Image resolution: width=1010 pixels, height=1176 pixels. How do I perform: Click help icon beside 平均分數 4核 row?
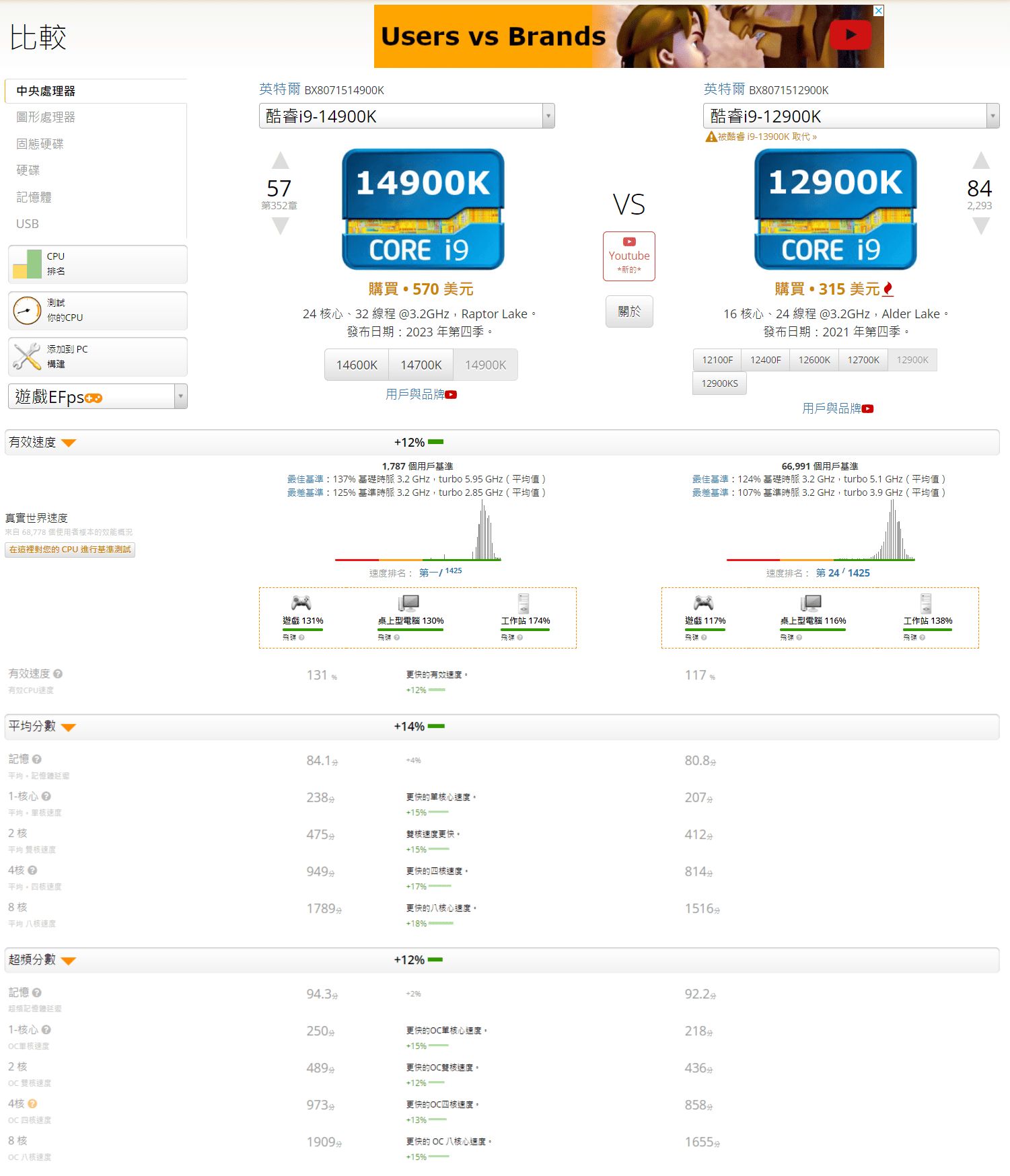(x=32, y=870)
